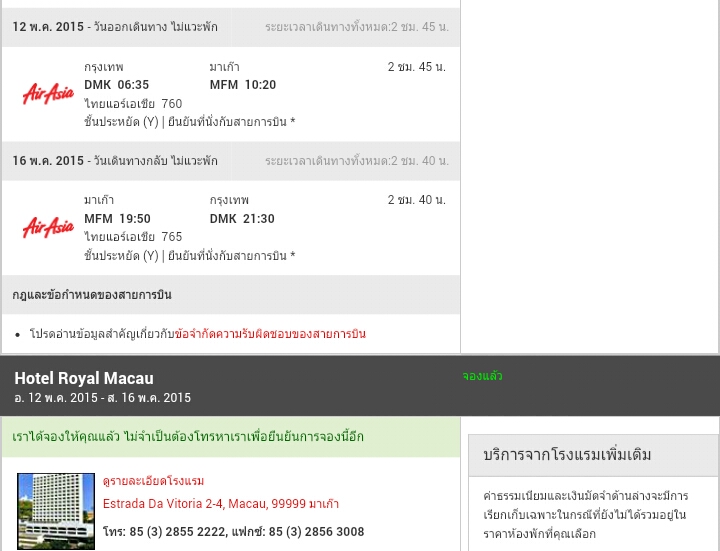The height and width of the screenshot is (551, 720).
Task: Click the economy class line under flight 760
Action: 190,122
